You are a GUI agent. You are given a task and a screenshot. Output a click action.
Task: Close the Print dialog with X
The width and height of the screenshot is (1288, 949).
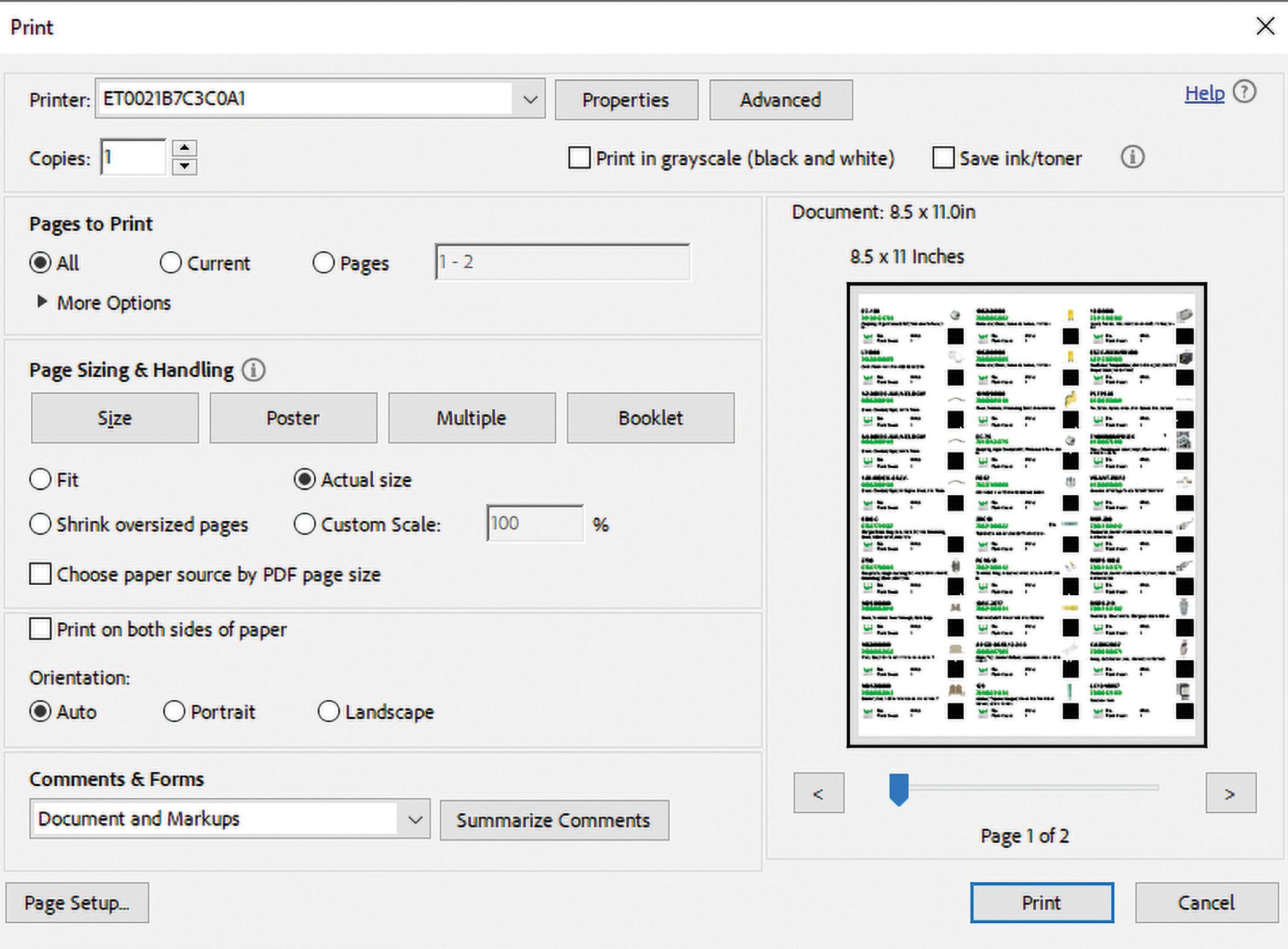point(1265,26)
